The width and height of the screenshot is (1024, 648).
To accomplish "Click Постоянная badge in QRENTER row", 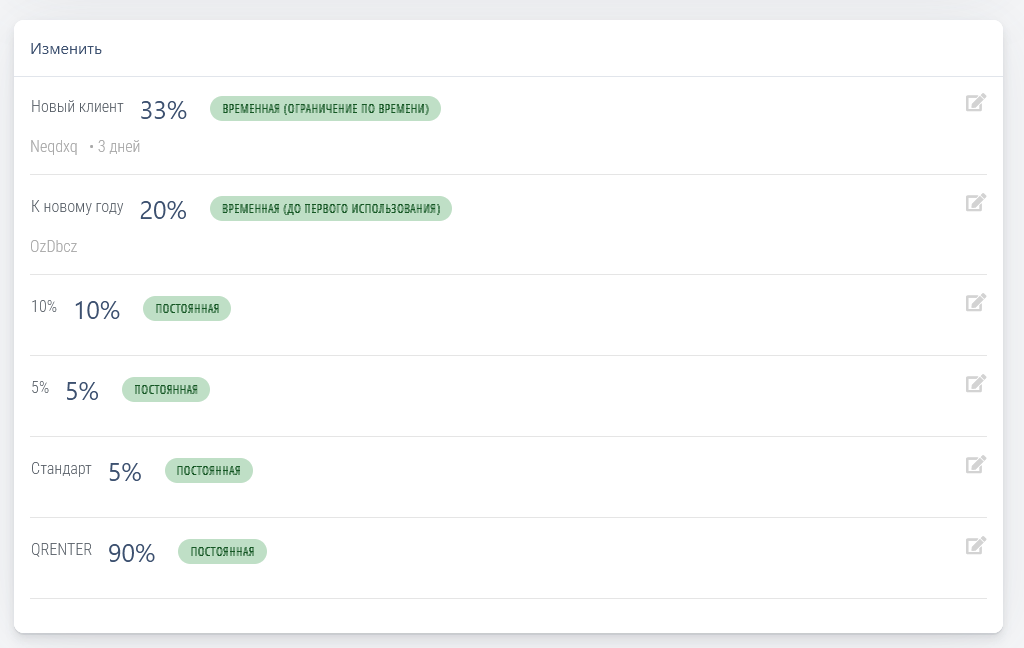I will click(222, 551).
